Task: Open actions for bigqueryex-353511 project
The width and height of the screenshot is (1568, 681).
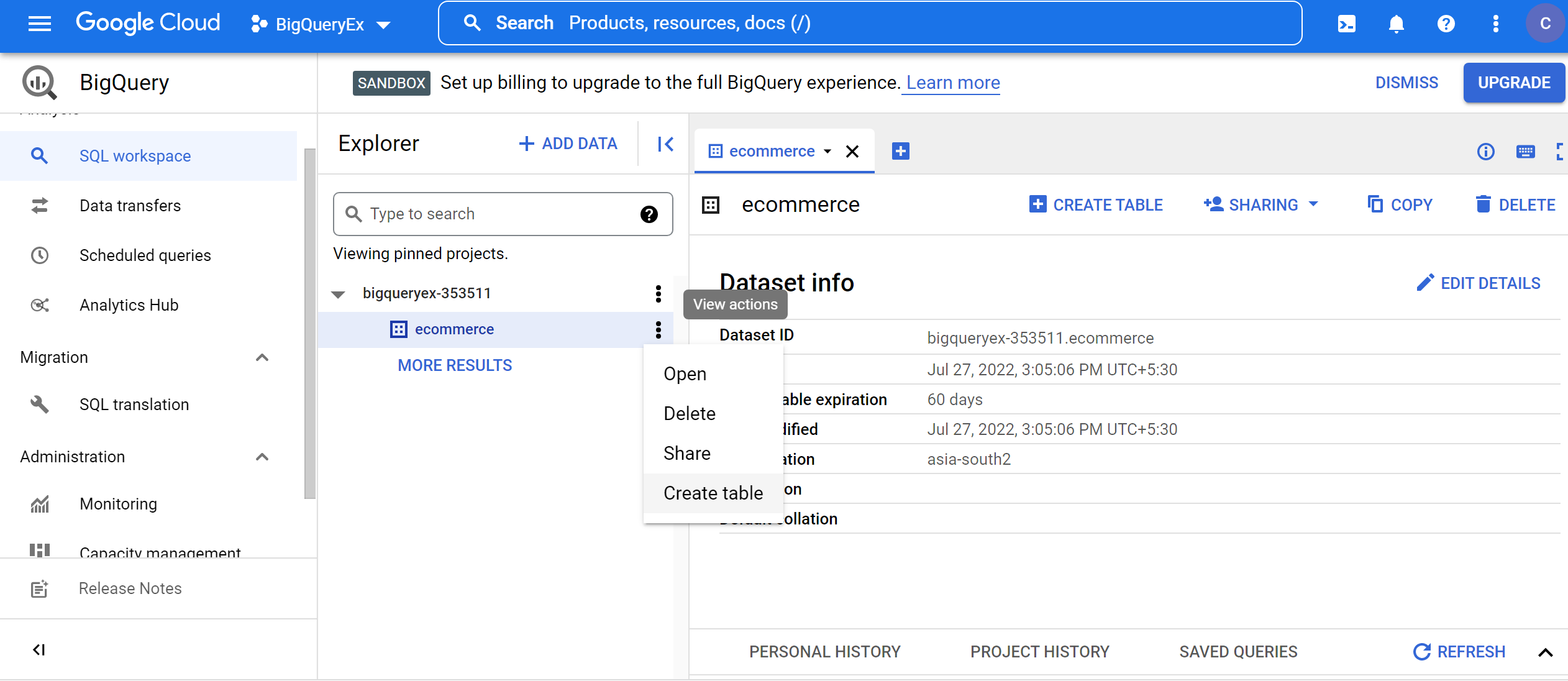Action: (659, 293)
